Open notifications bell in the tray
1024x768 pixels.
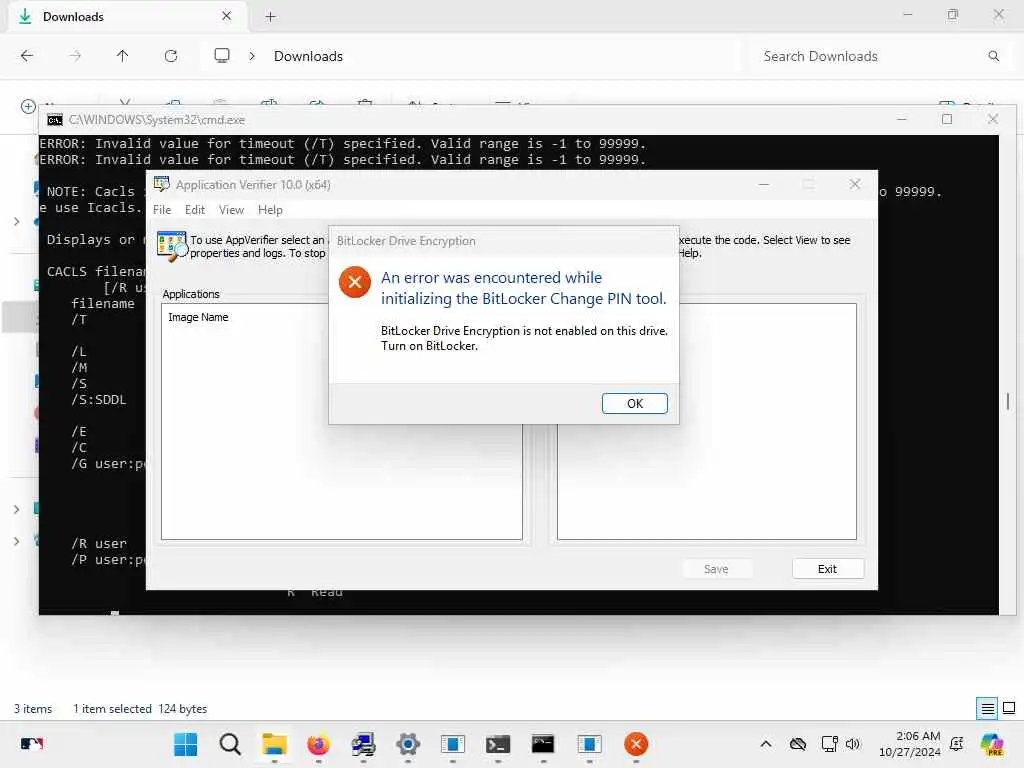click(x=957, y=744)
